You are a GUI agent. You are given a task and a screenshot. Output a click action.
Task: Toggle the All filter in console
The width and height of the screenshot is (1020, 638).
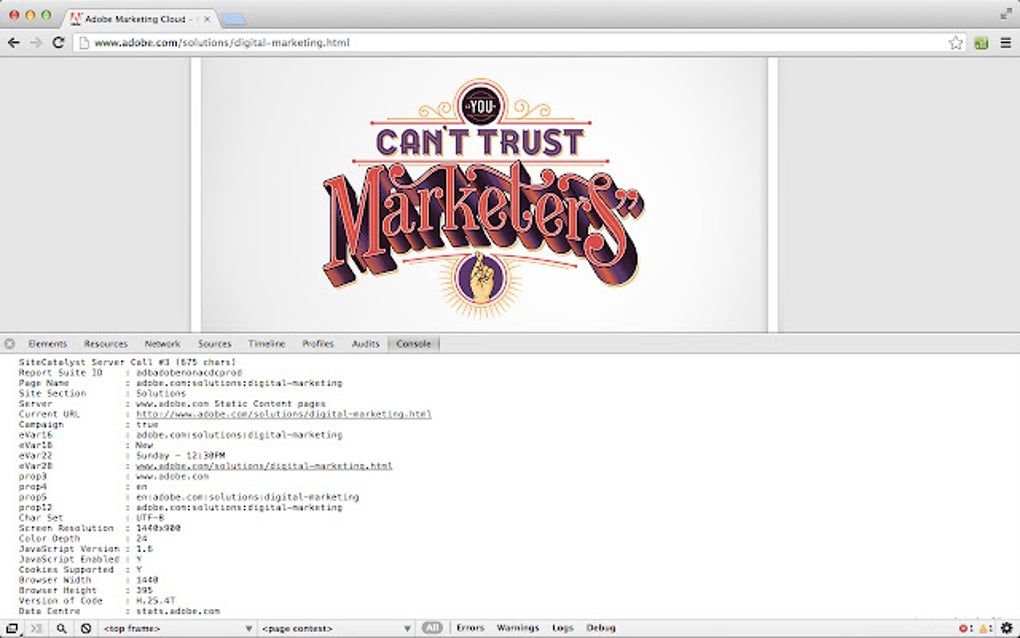tap(432, 628)
